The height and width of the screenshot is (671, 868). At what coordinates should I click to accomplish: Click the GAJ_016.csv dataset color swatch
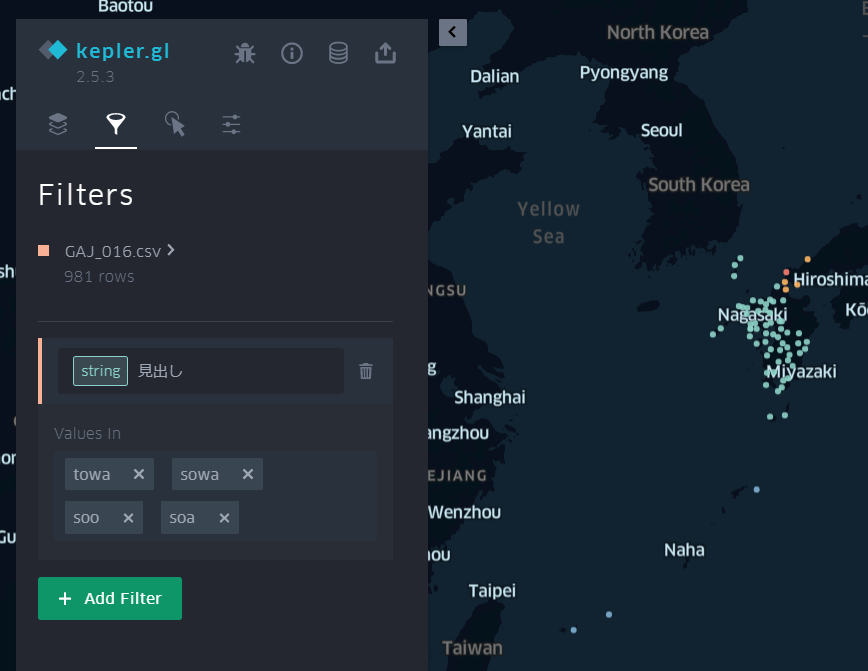(44, 251)
